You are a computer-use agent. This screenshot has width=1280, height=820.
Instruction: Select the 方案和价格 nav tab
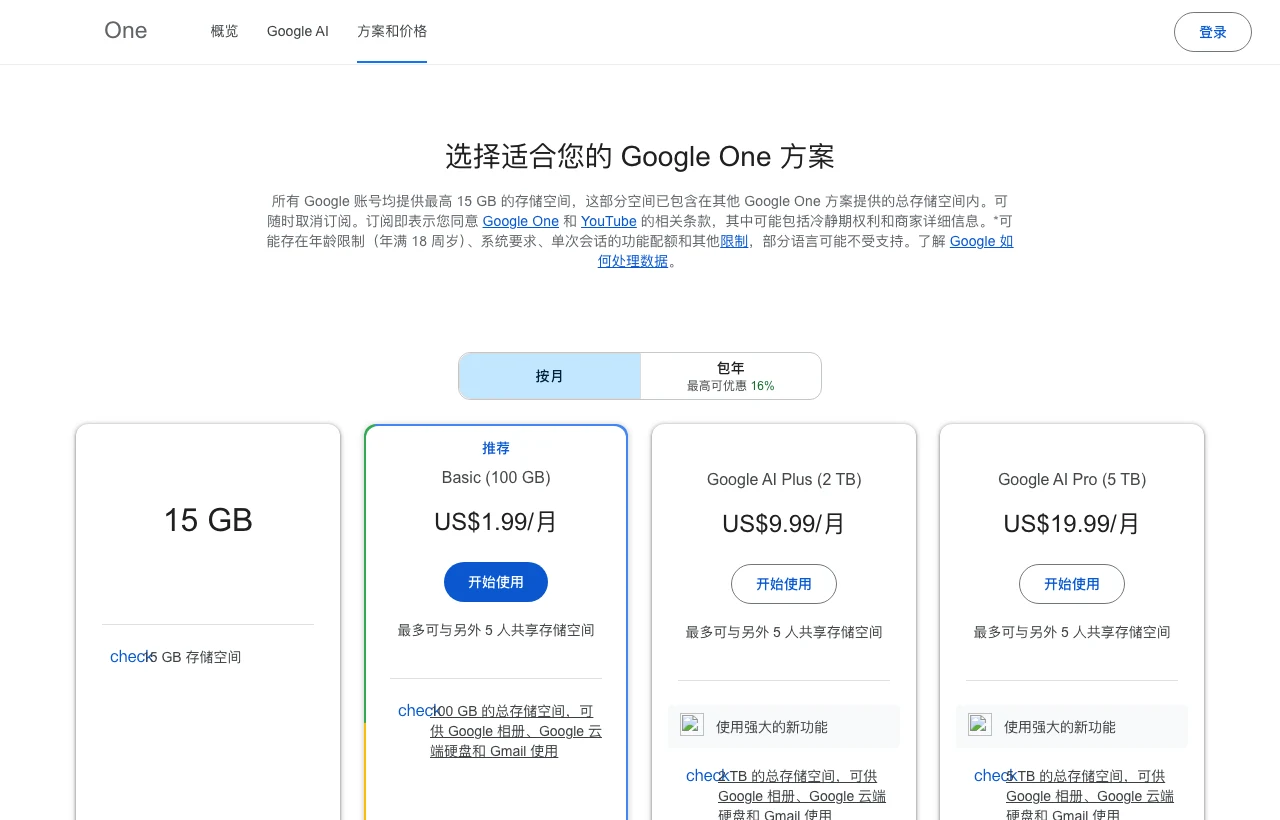392,31
